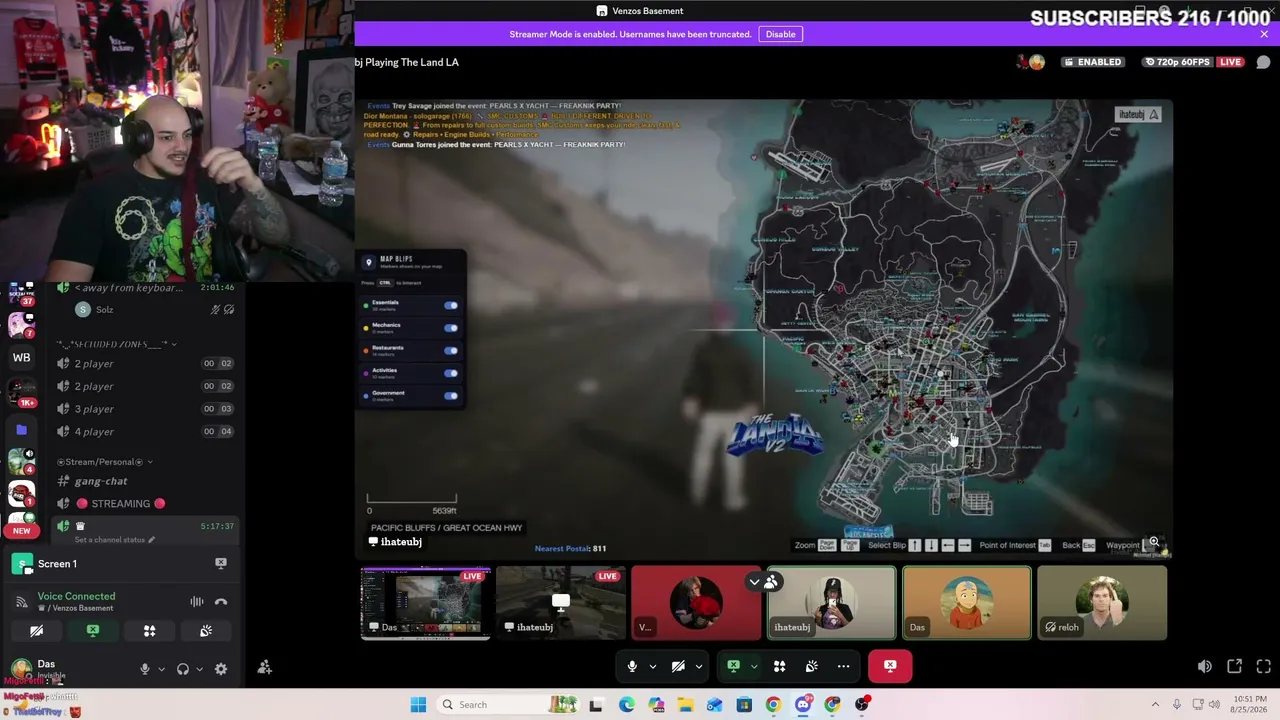Click the green screen share button in call bar
Screen dimensions: 1280x720
click(733, 666)
